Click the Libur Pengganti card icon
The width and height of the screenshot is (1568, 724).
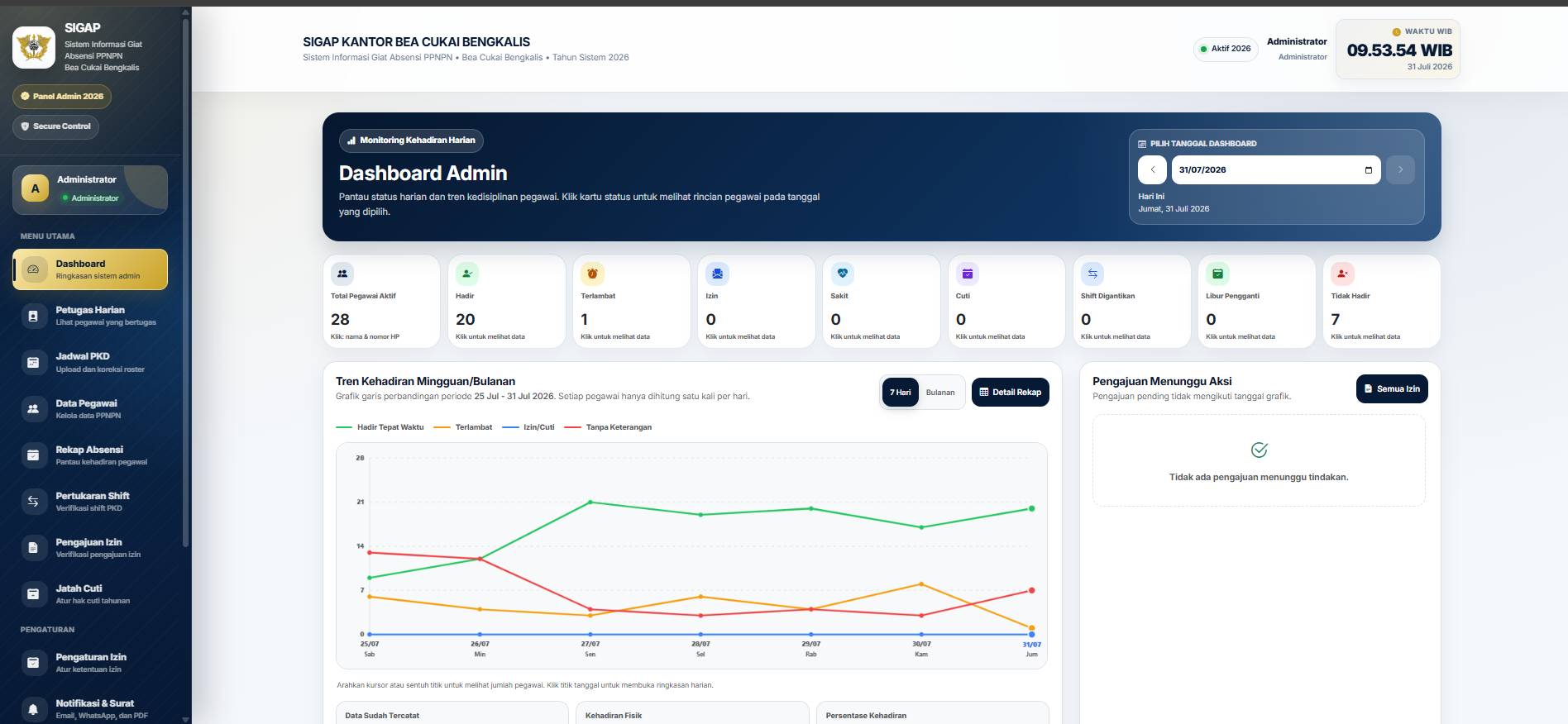point(1217,274)
